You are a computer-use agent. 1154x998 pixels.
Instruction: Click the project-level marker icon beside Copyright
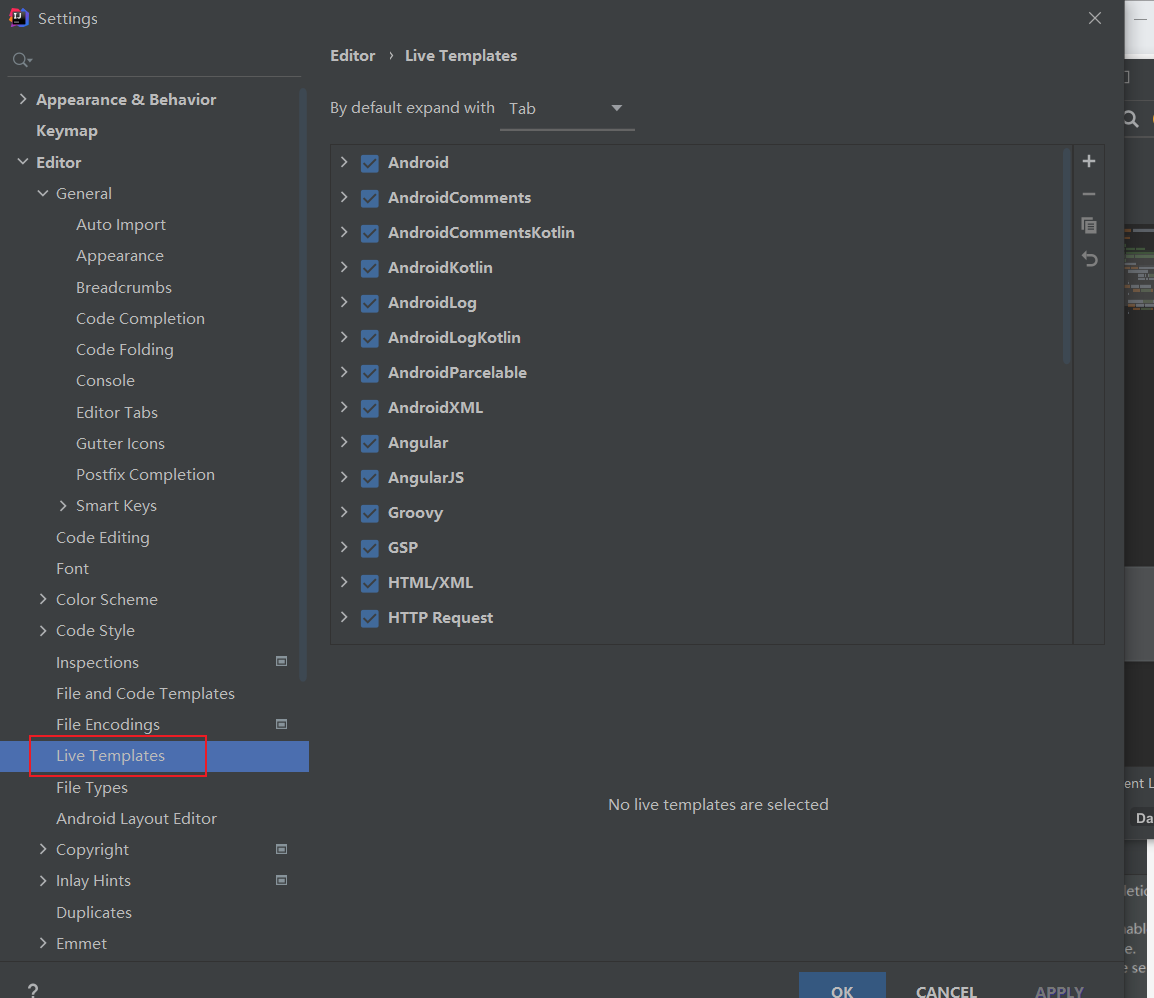[281, 849]
